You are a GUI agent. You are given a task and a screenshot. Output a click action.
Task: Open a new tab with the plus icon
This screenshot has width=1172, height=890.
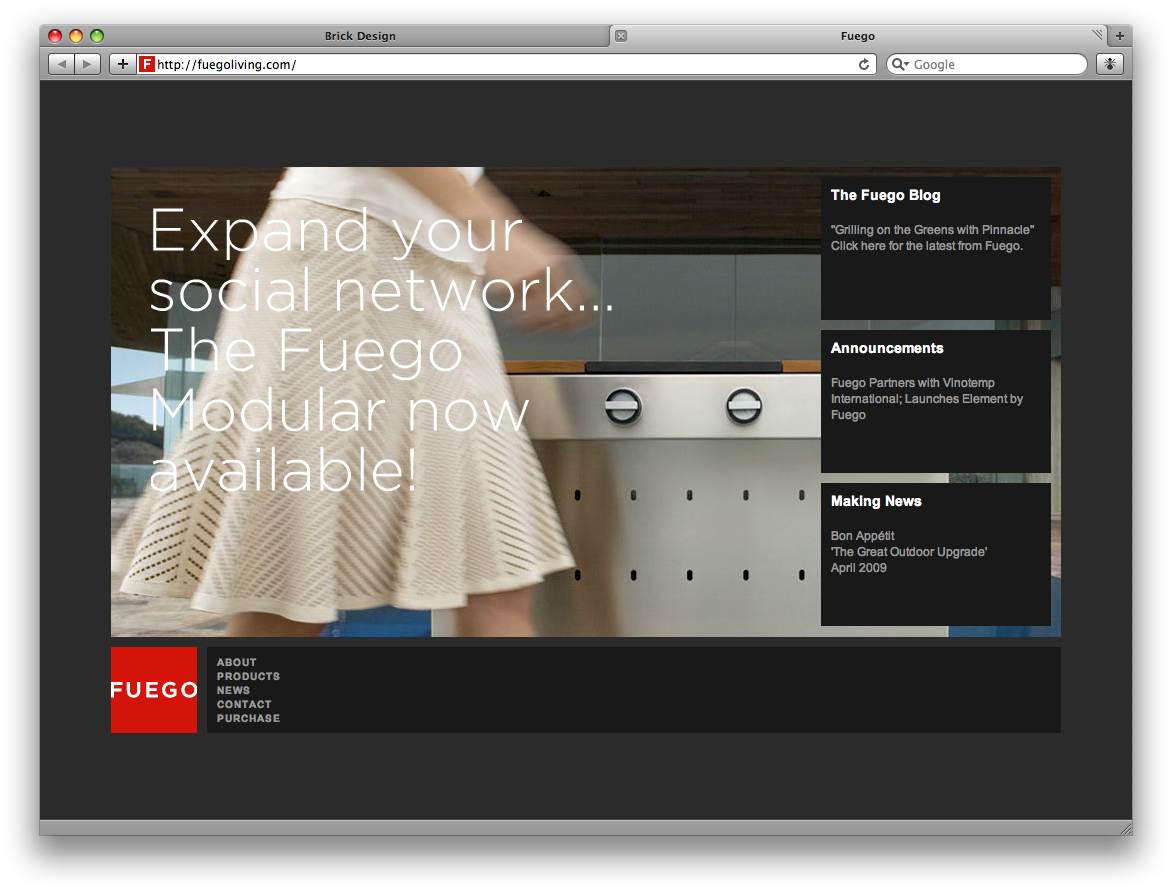click(1120, 36)
